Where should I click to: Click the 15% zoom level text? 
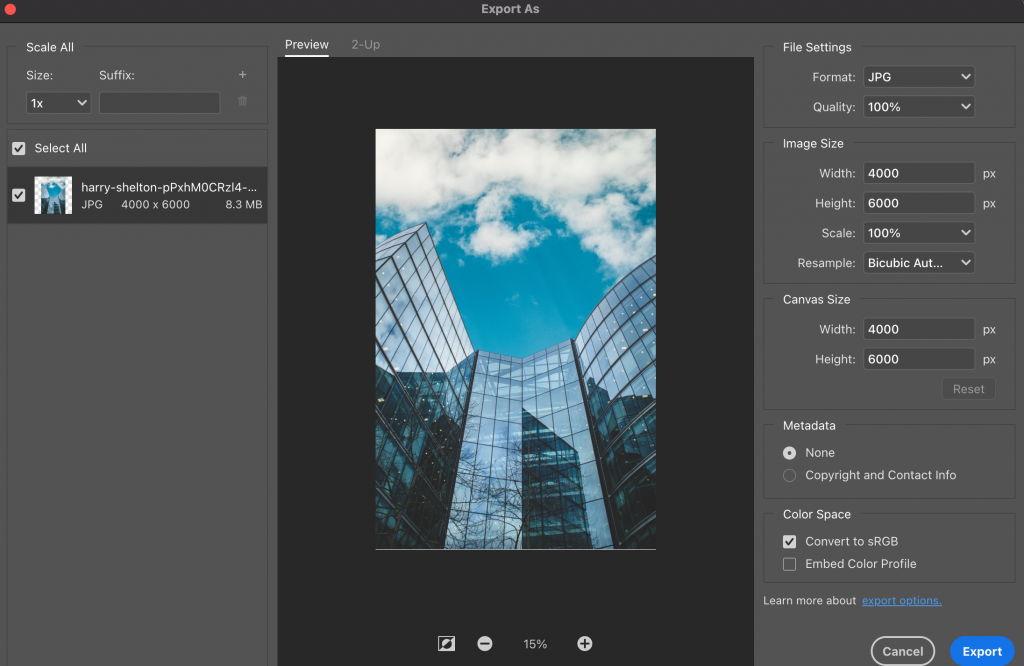point(535,644)
